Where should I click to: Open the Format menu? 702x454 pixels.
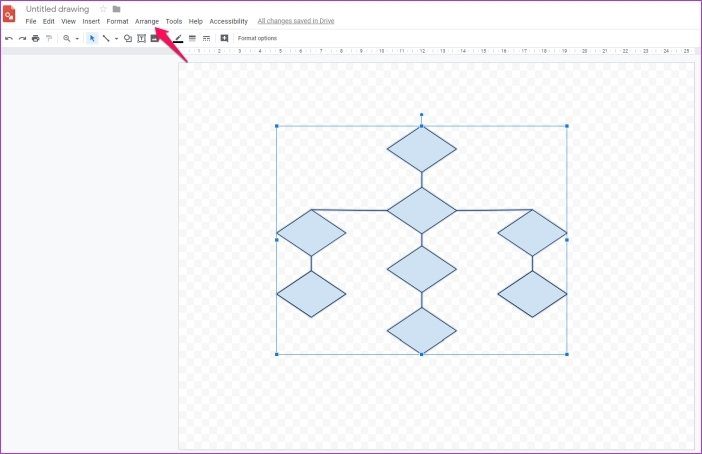[117, 21]
